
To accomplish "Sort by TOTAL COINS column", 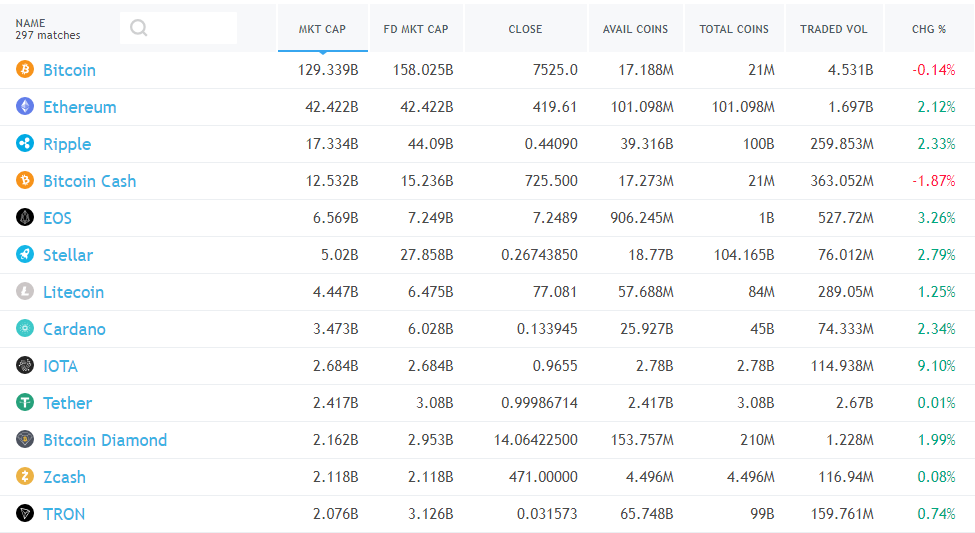I will pos(734,29).
